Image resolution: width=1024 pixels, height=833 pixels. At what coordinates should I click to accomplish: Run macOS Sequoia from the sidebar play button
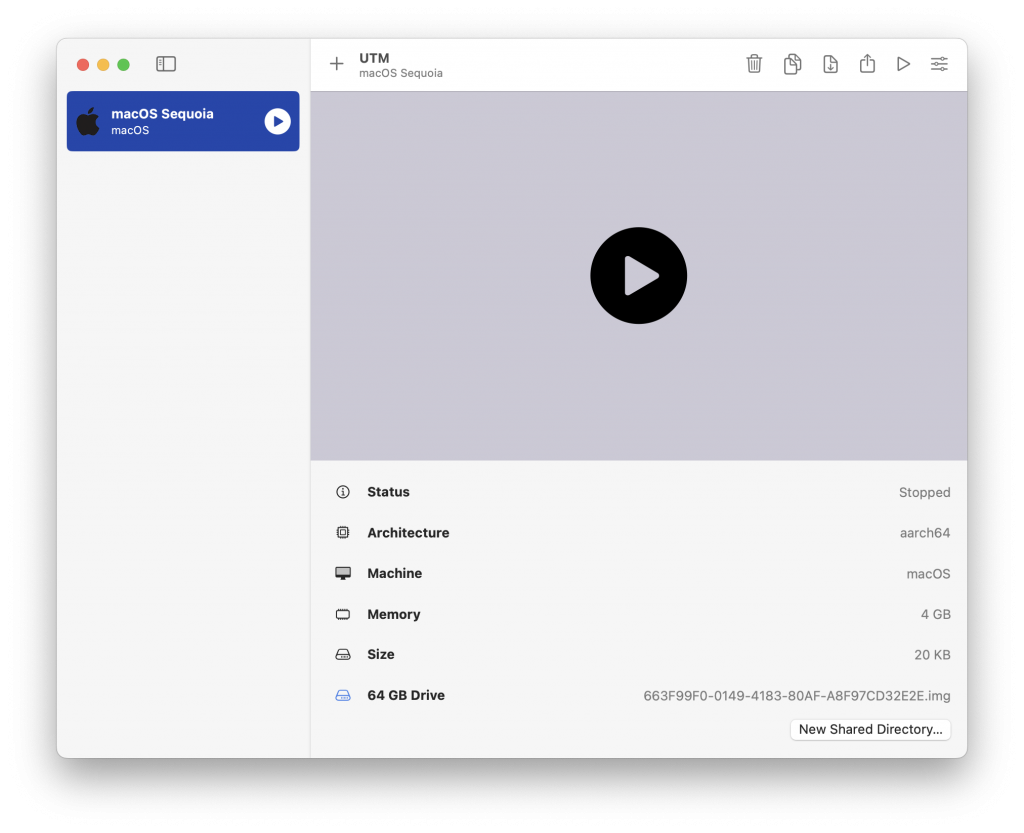(277, 121)
